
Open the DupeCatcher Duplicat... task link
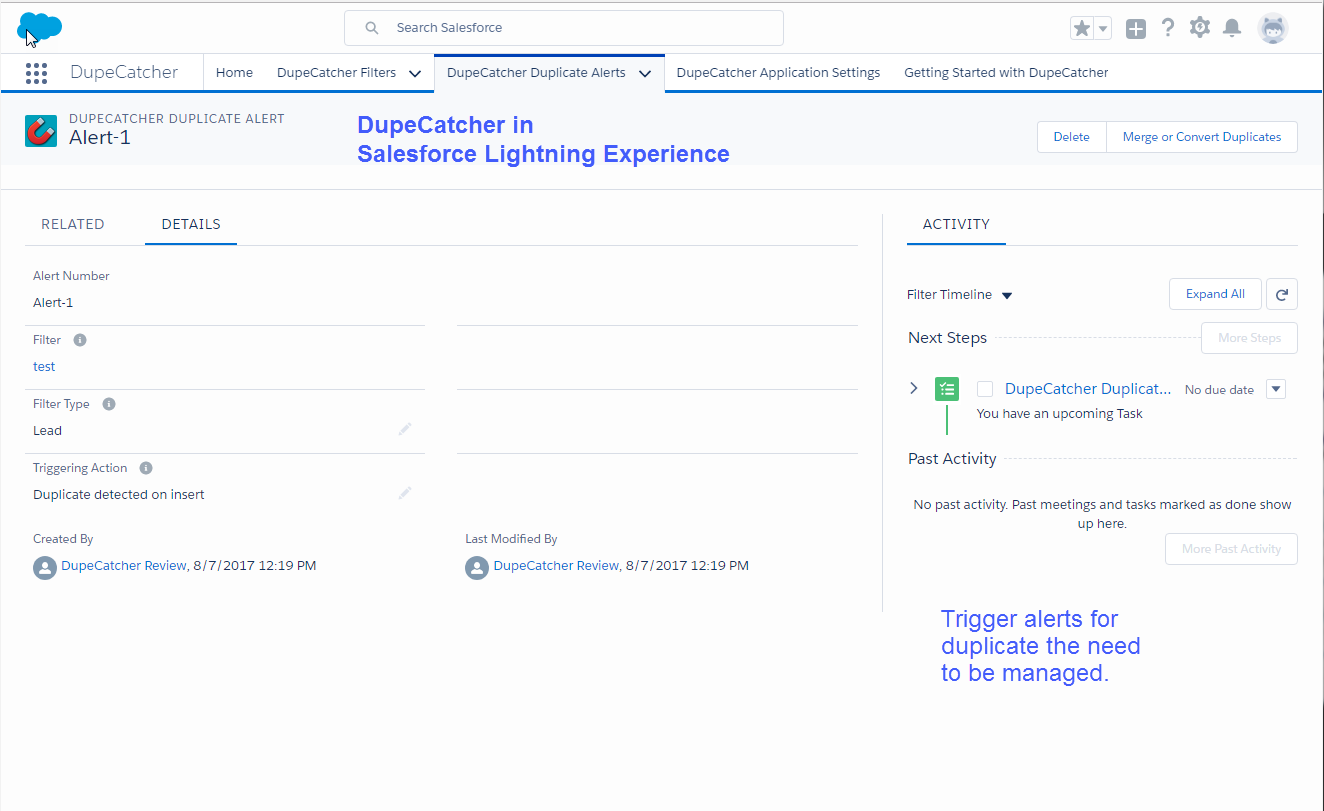[x=1088, y=389]
